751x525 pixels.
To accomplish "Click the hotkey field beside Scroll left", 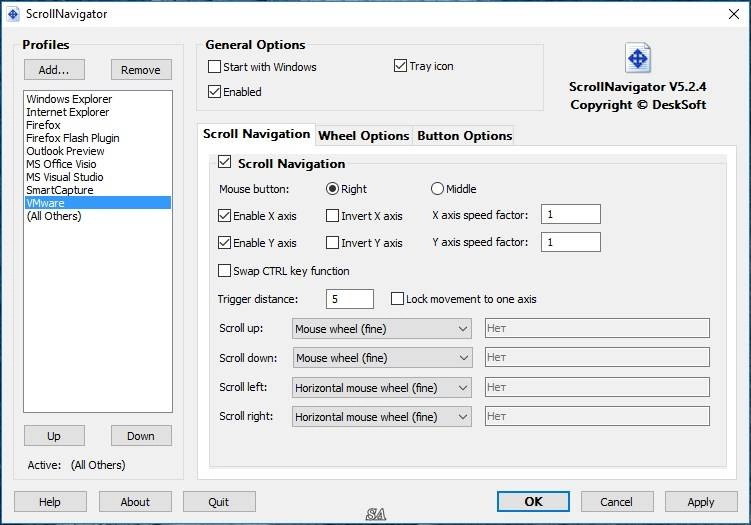I will click(x=597, y=387).
